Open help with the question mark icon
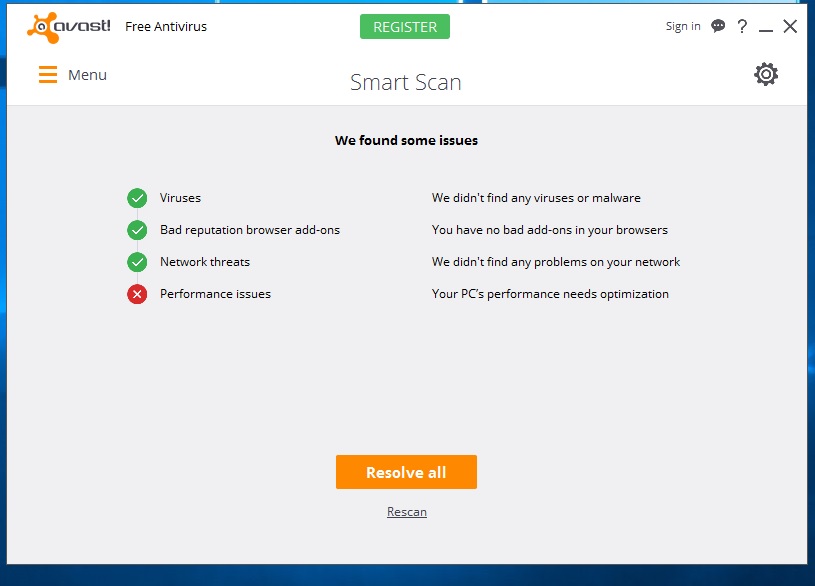Screen dimensions: 815x586 [742, 26]
